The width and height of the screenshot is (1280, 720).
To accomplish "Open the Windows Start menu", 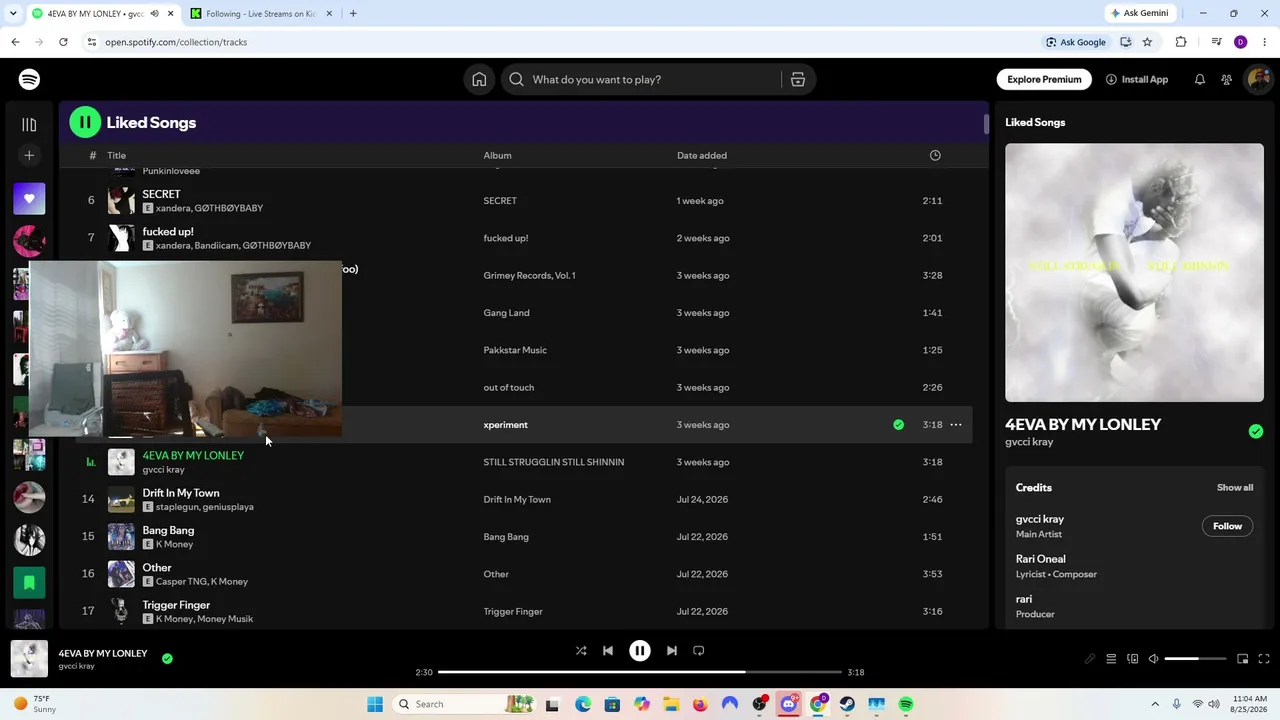I will tap(375, 705).
